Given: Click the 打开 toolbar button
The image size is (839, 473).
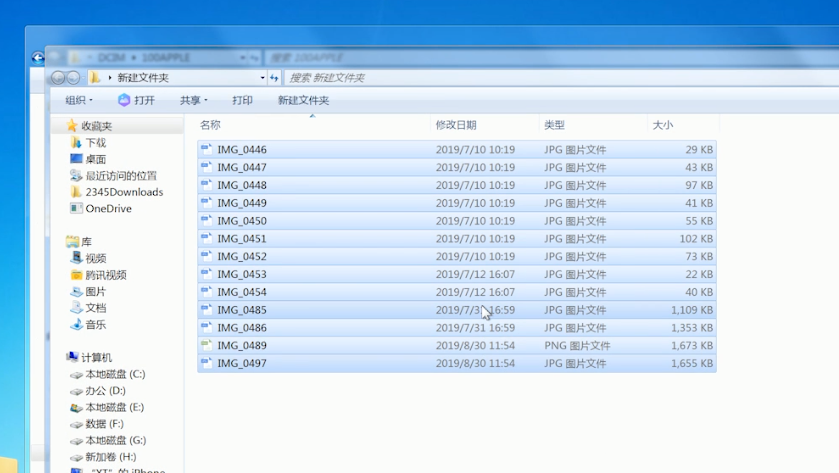Looking at the screenshot, I should tap(136, 100).
